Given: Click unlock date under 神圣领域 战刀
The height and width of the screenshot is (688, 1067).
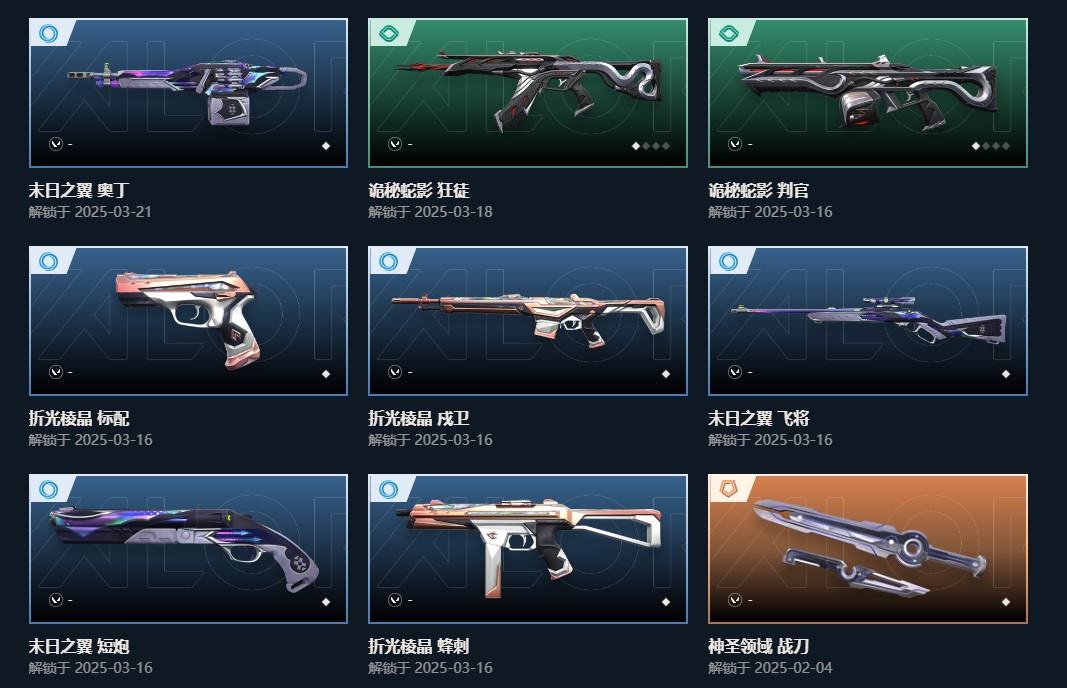Looking at the screenshot, I should 770,668.
